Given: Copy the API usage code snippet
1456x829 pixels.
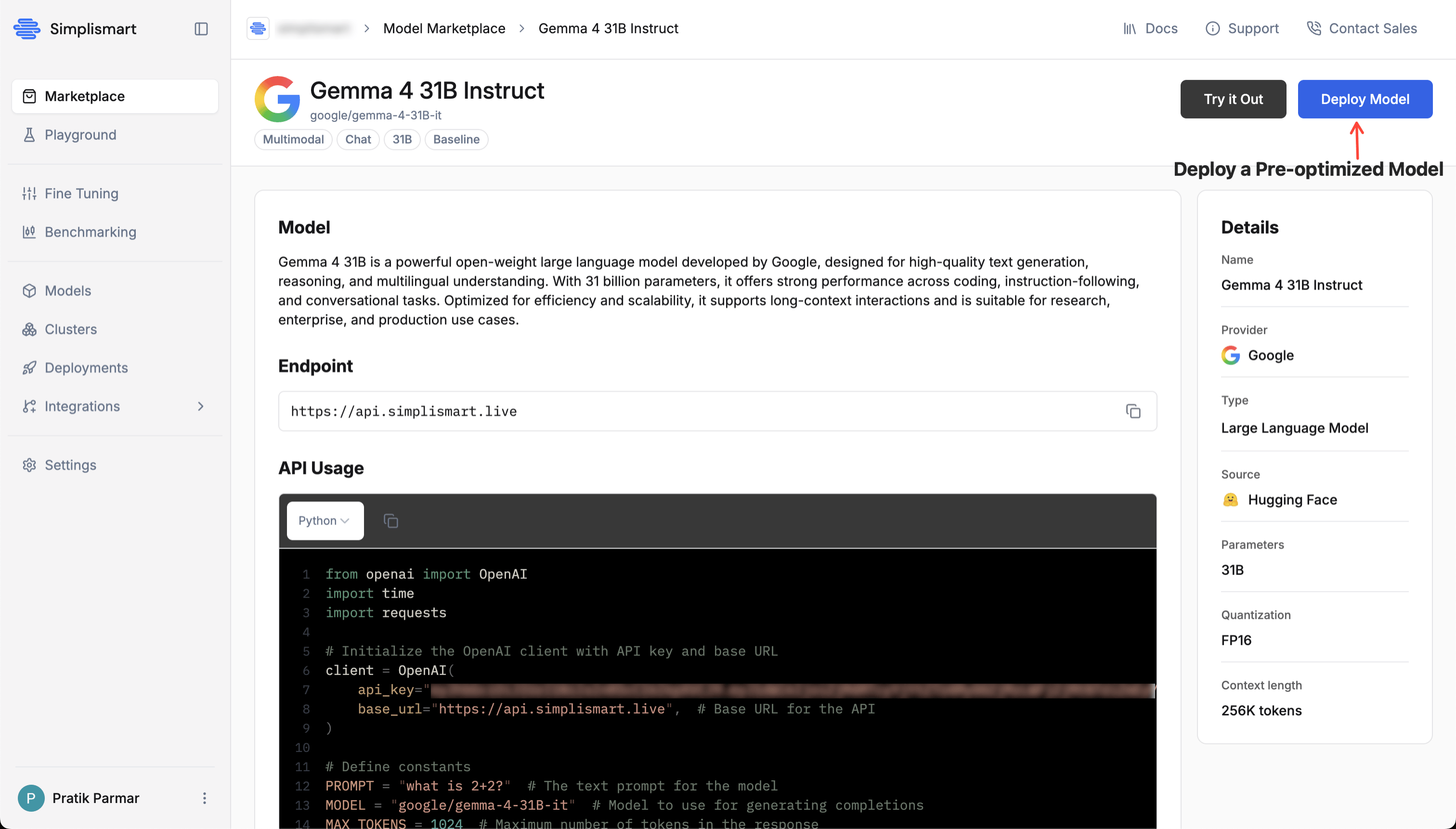Looking at the screenshot, I should click(x=390, y=520).
